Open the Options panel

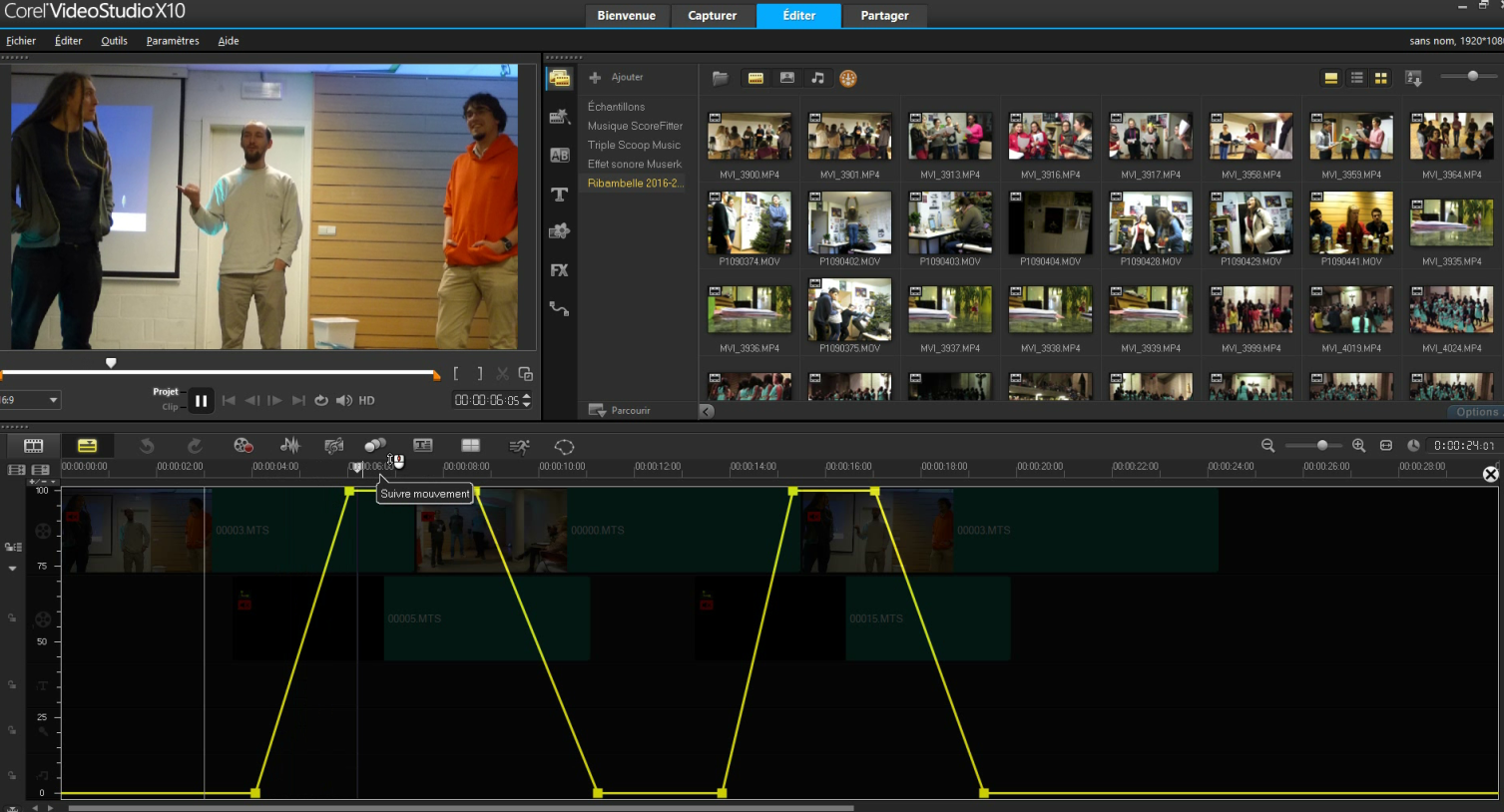pos(1476,412)
